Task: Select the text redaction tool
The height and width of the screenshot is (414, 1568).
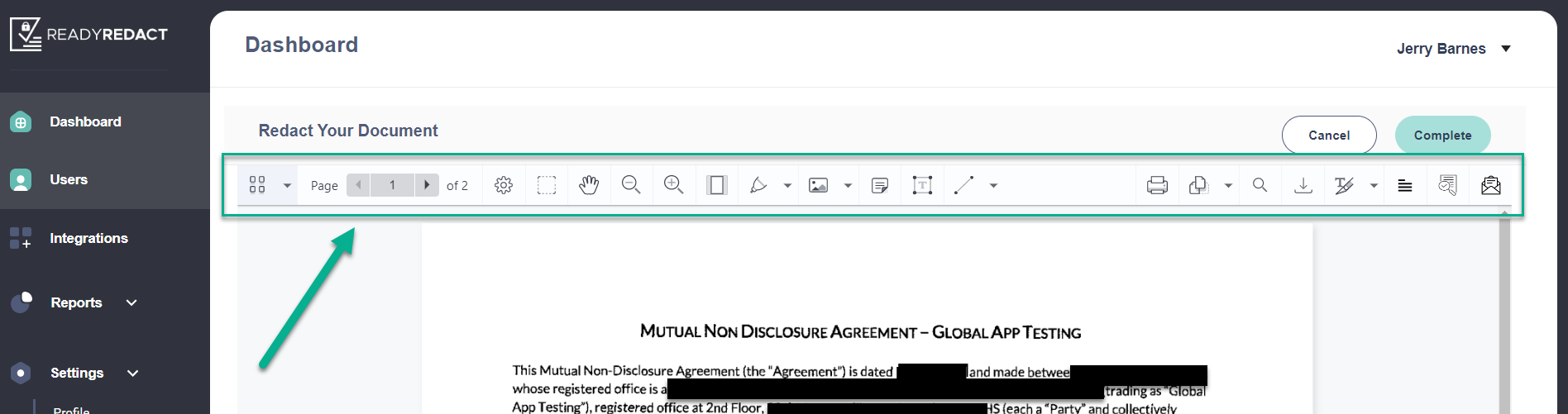Action: tap(1344, 185)
